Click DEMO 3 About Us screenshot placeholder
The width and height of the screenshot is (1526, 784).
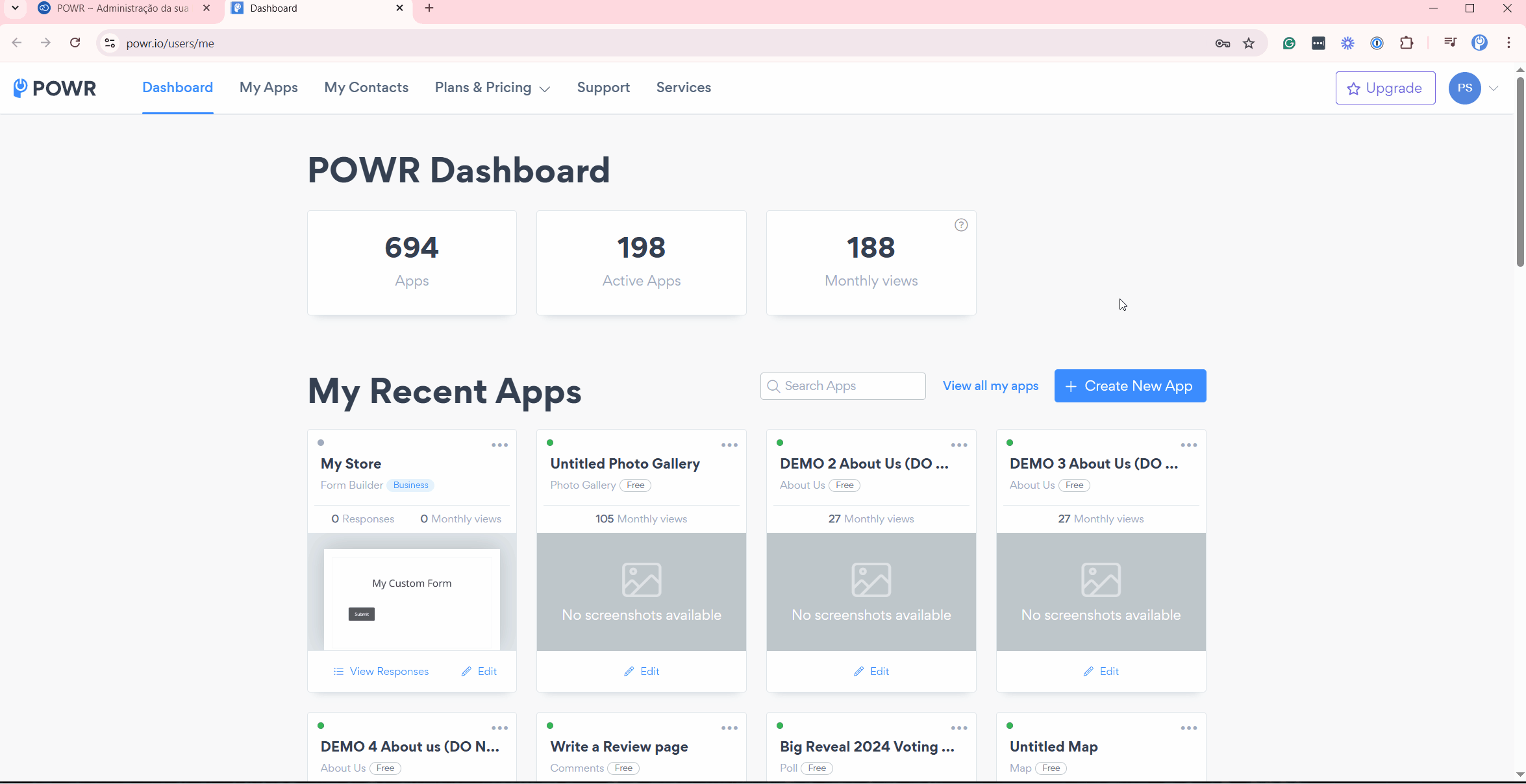pos(1101,592)
